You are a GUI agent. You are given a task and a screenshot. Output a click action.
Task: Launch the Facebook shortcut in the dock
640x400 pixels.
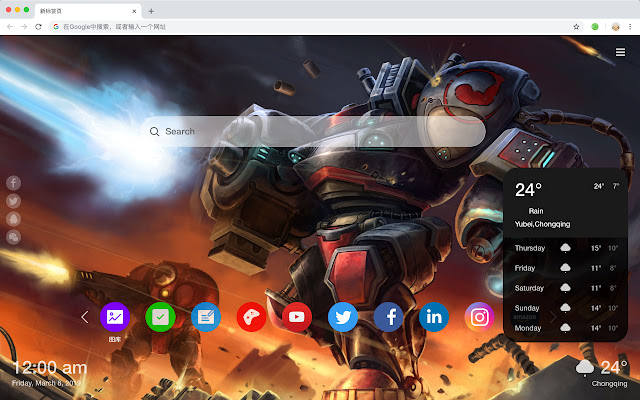388,317
